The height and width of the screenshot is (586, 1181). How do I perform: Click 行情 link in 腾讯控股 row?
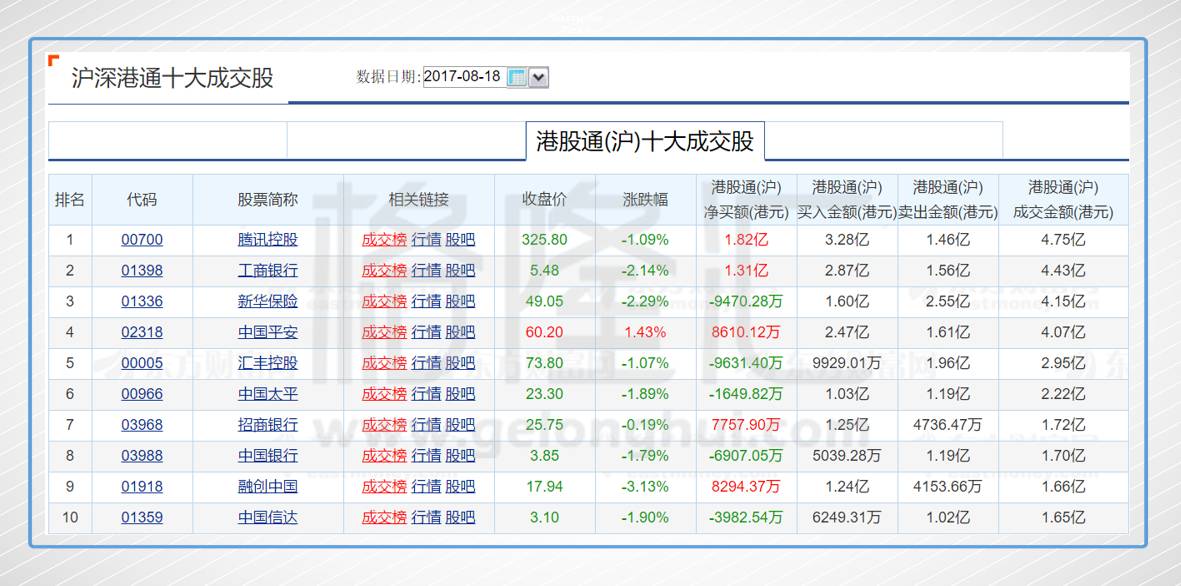[426, 240]
